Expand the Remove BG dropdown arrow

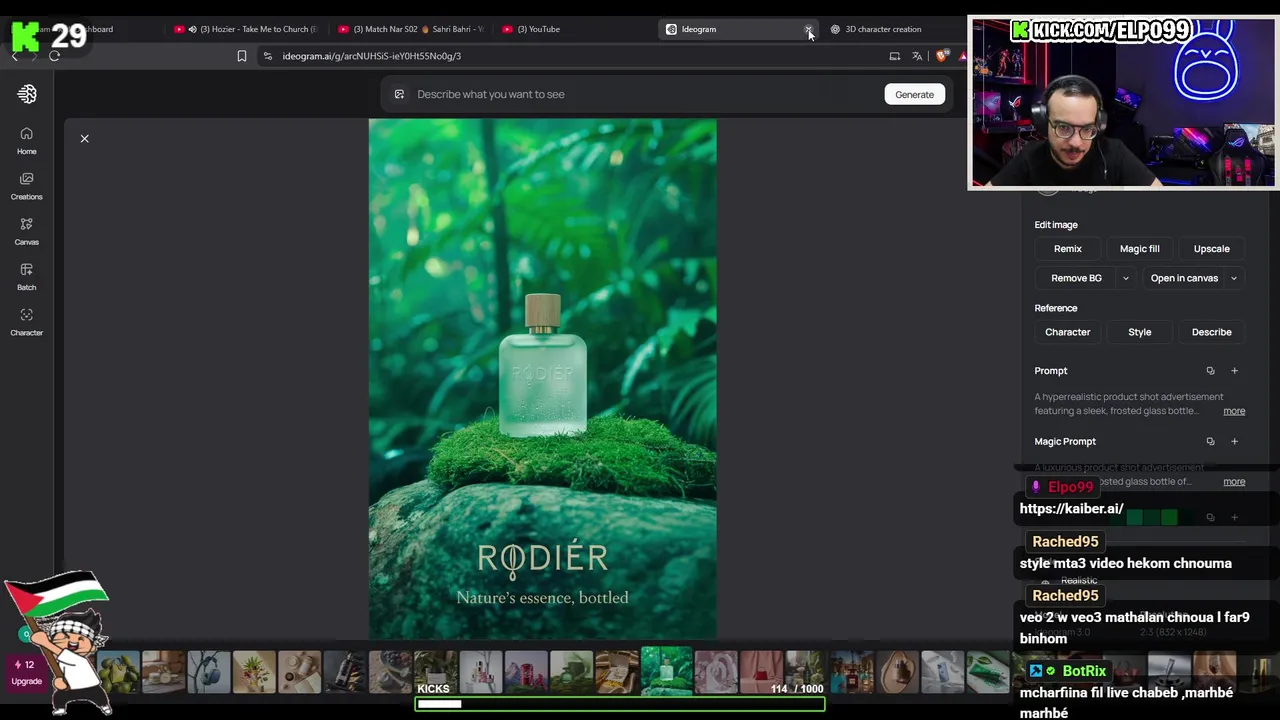(1126, 278)
